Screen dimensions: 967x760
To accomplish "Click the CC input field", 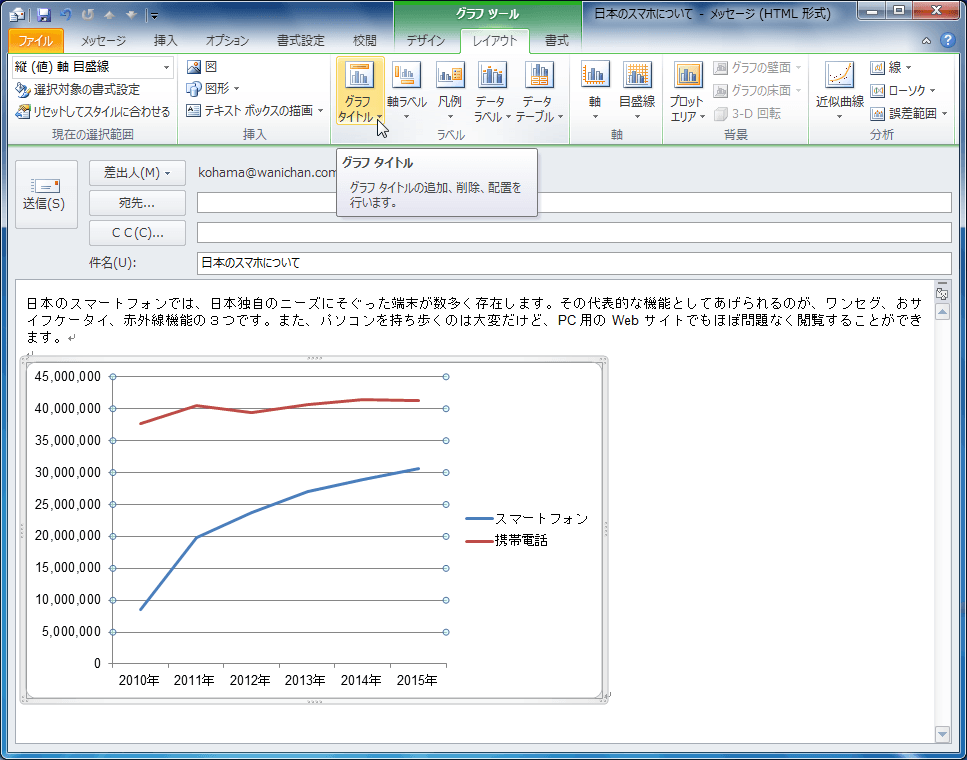I will tap(574, 233).
